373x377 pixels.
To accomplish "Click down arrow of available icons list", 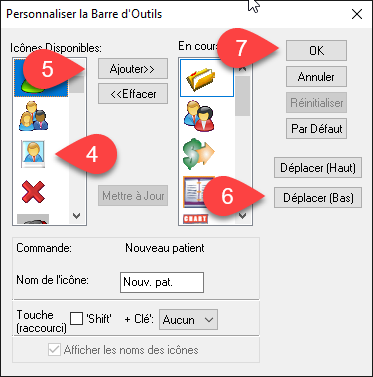I will (x=77, y=216).
